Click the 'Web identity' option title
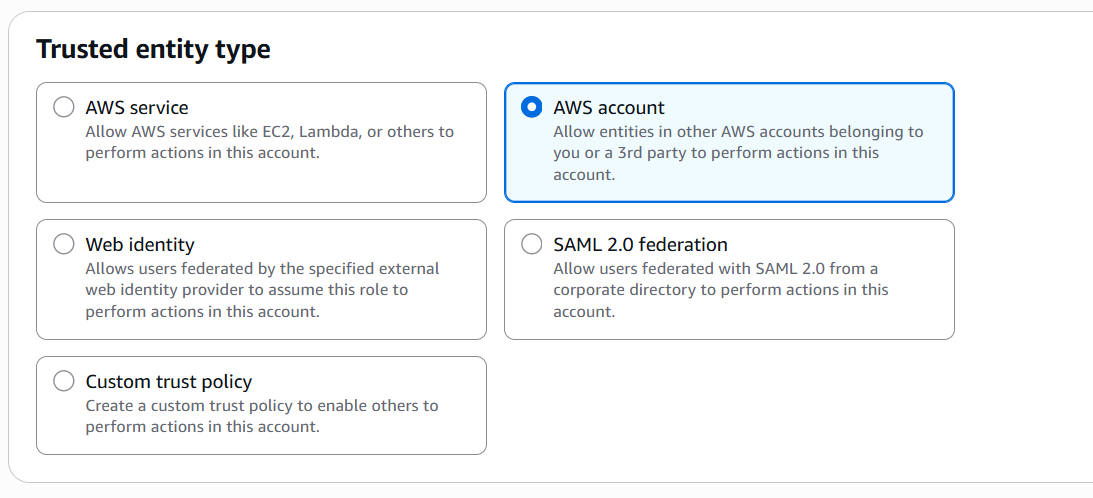The image size is (1093, 498). (140, 245)
